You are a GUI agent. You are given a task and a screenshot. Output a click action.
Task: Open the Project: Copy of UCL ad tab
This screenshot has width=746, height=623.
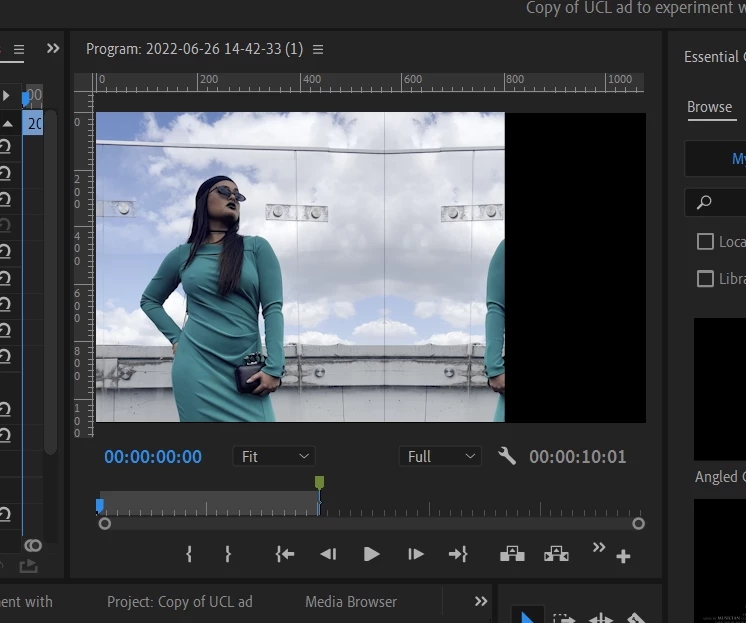point(180,602)
